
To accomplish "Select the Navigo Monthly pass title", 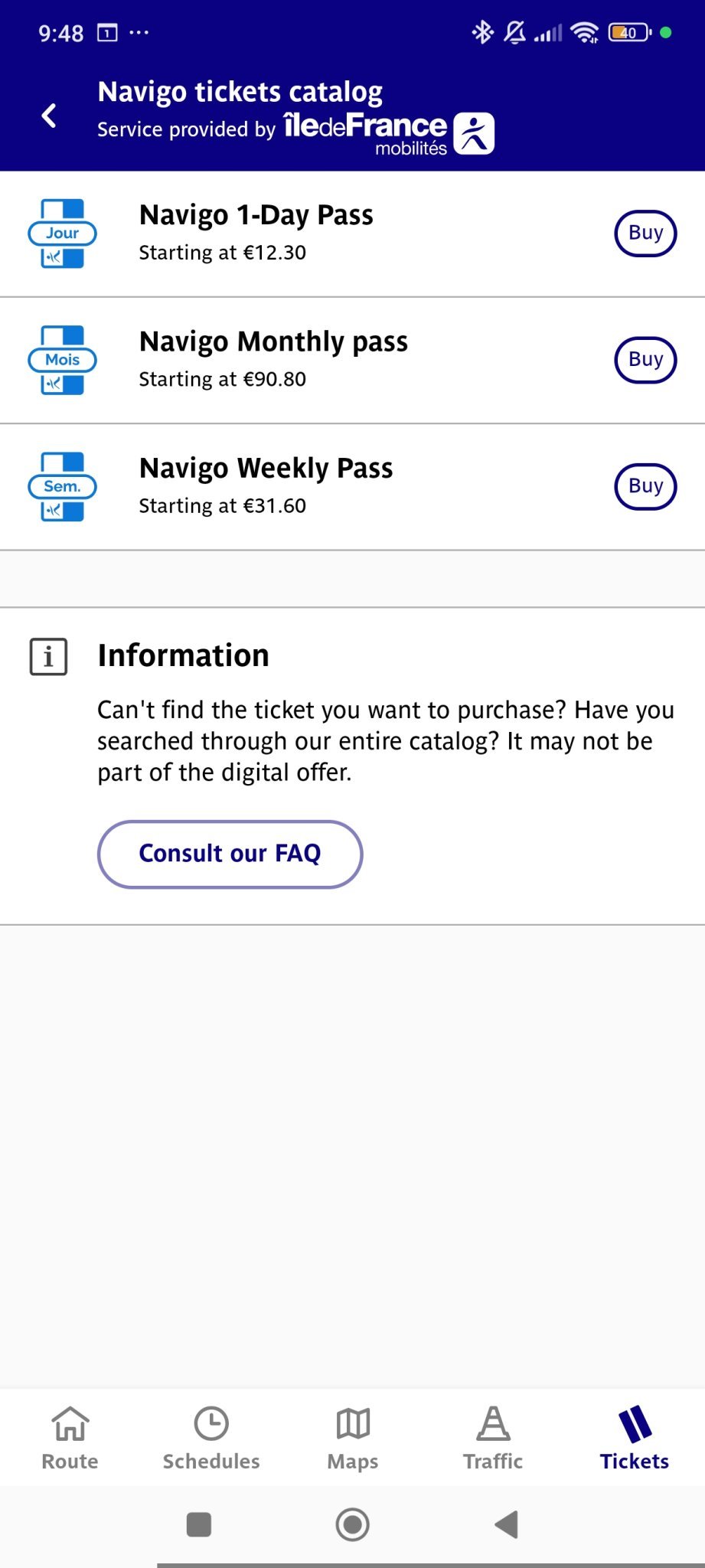I will click(x=273, y=341).
